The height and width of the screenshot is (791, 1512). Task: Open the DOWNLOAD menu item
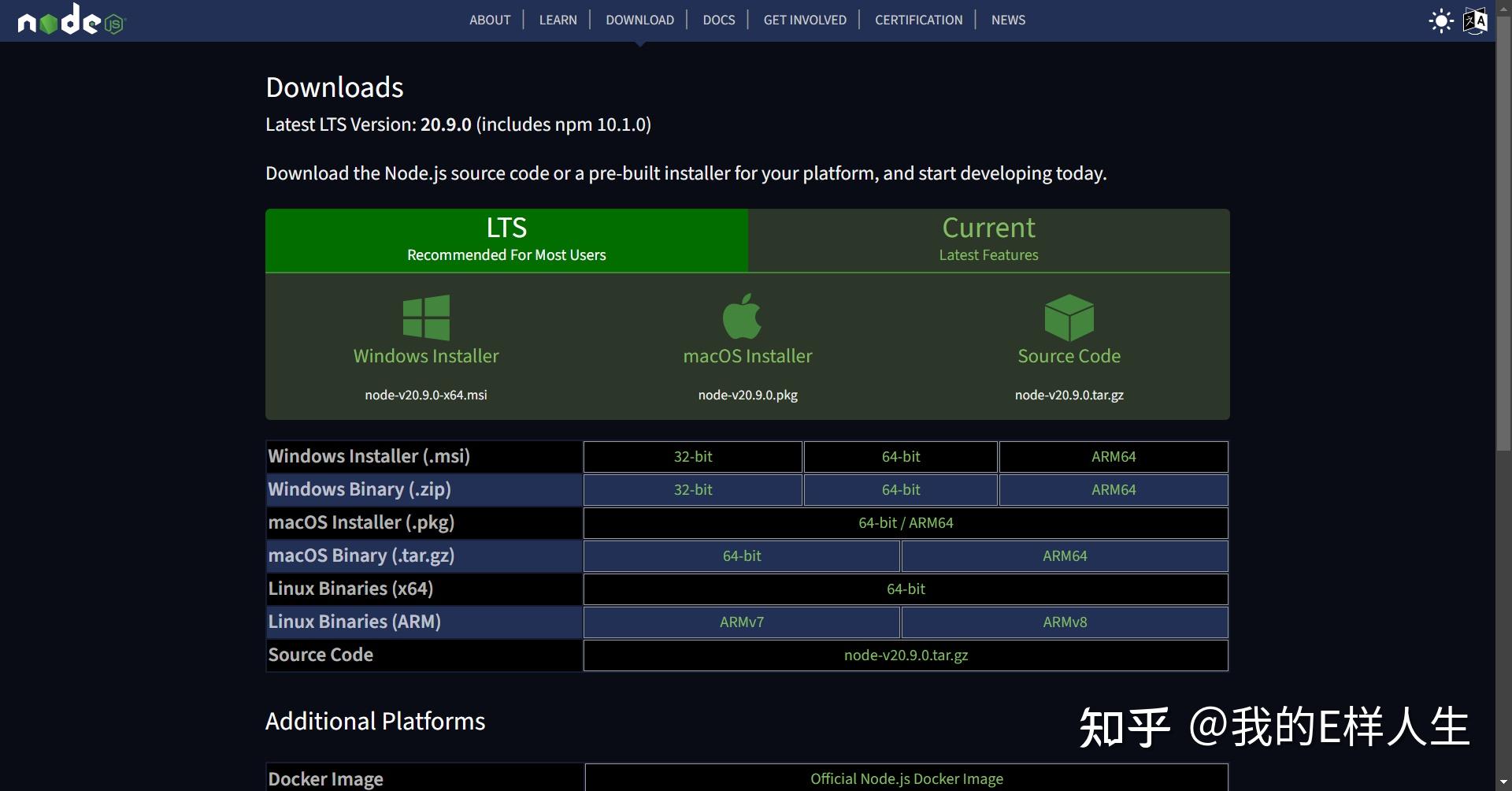(x=639, y=20)
